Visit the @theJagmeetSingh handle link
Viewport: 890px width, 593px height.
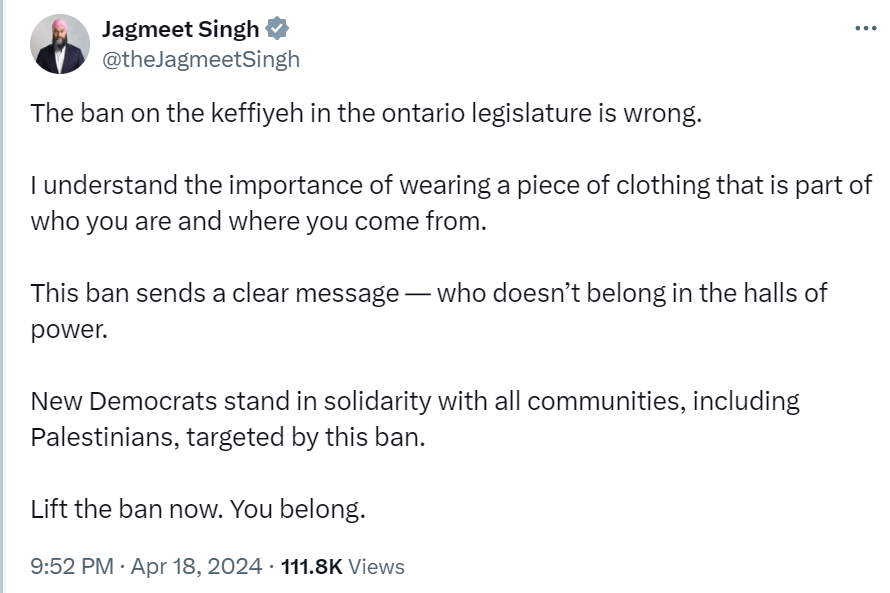click(201, 60)
